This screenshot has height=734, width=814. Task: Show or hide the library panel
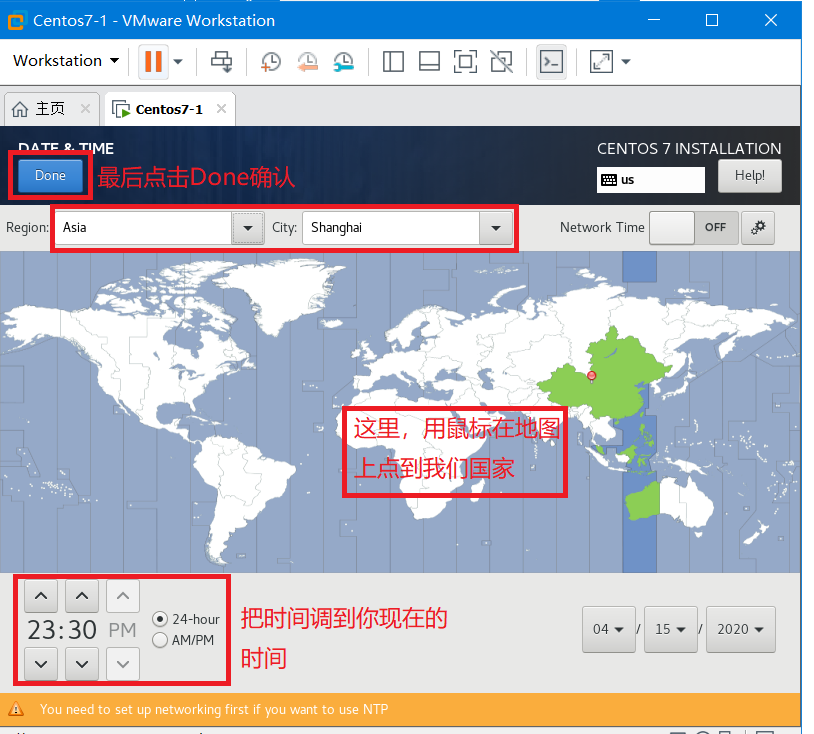[x=393, y=61]
